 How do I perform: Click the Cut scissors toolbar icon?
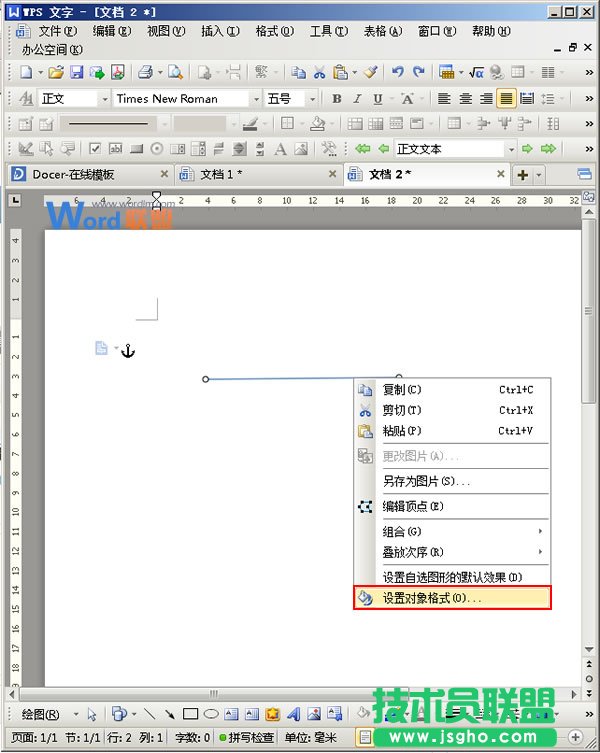coord(319,73)
